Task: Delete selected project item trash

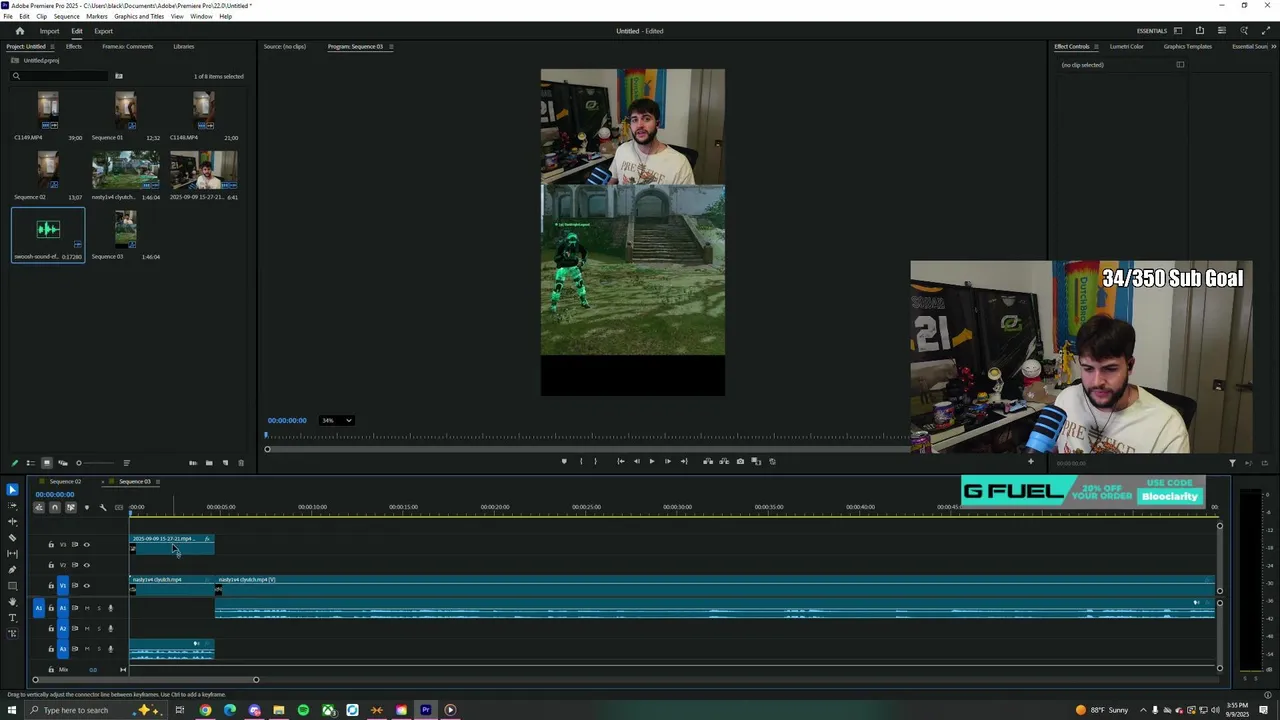Action: pos(241,463)
